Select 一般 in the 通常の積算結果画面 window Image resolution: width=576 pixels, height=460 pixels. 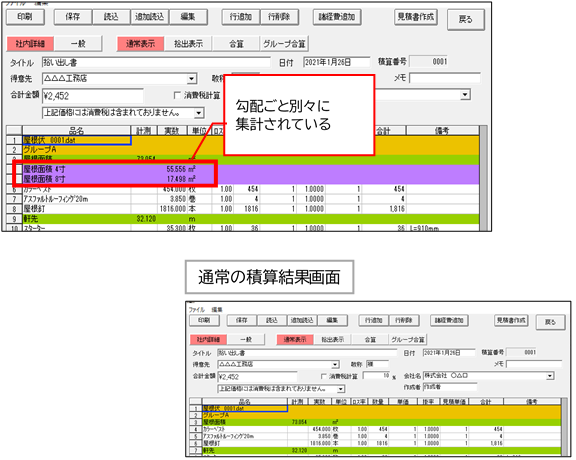(246, 339)
